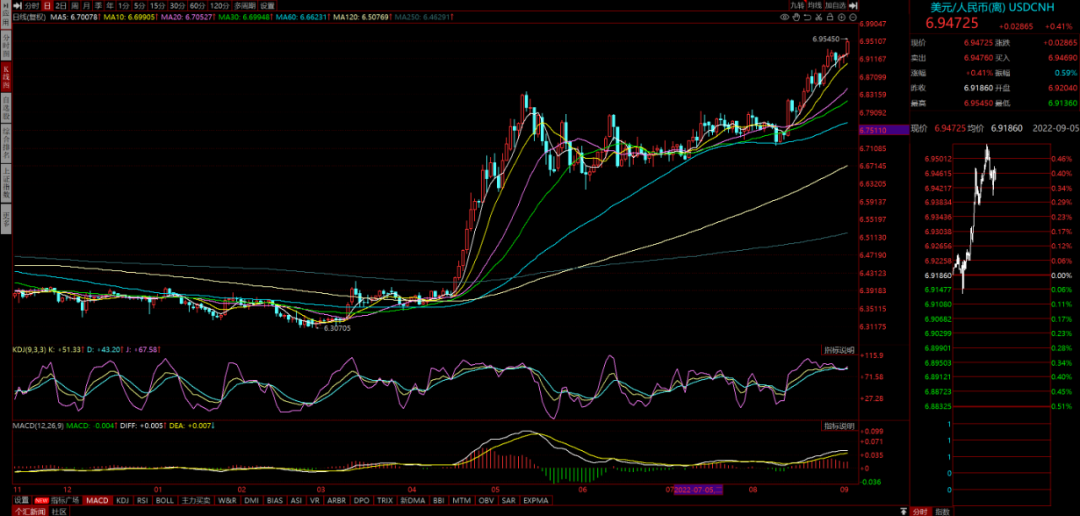Switch to 年 yearly period

click(110, 6)
